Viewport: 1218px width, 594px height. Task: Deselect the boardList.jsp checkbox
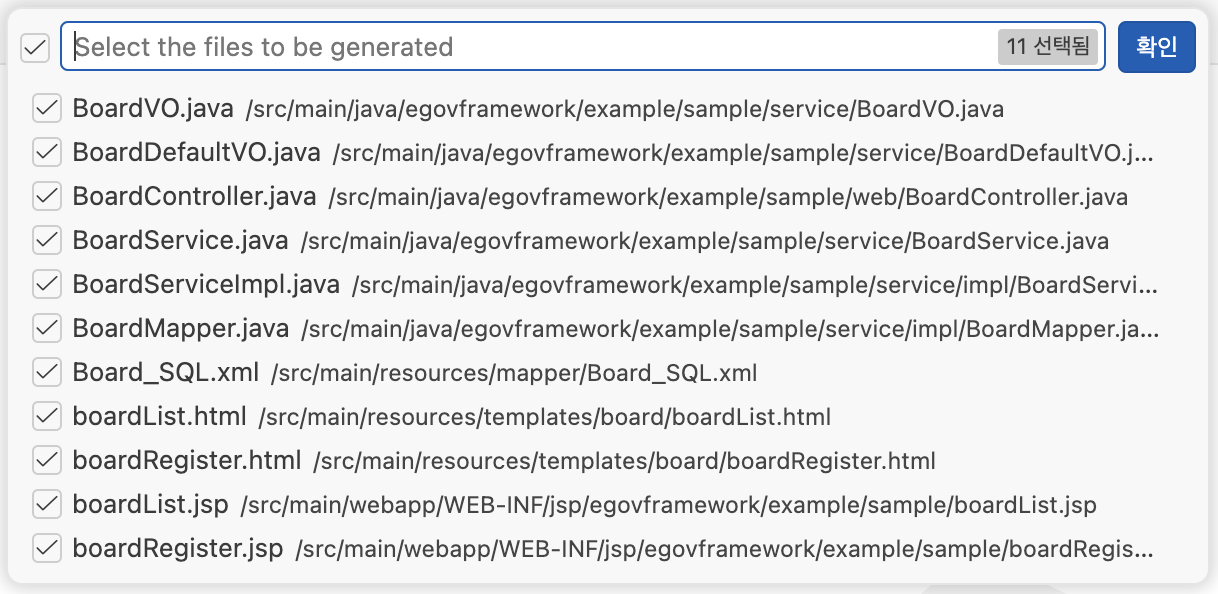47,504
